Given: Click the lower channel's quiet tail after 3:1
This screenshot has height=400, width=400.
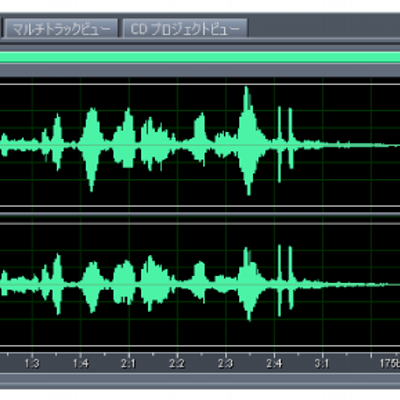Looking at the screenshot, I should 360,285.
